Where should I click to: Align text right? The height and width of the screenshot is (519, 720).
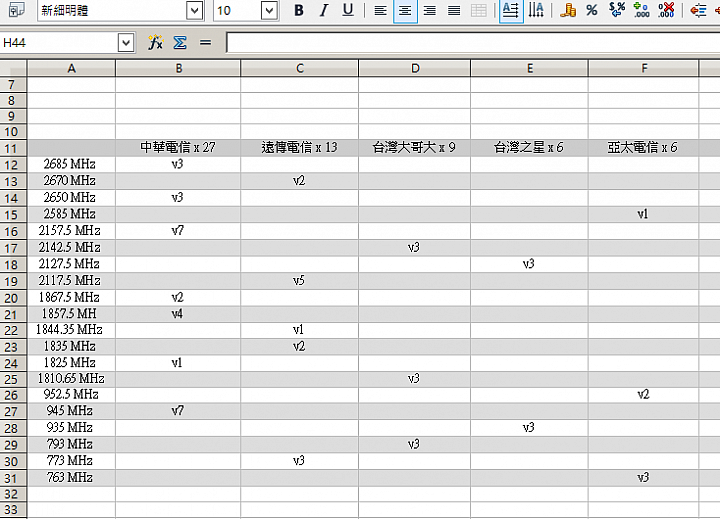point(430,10)
